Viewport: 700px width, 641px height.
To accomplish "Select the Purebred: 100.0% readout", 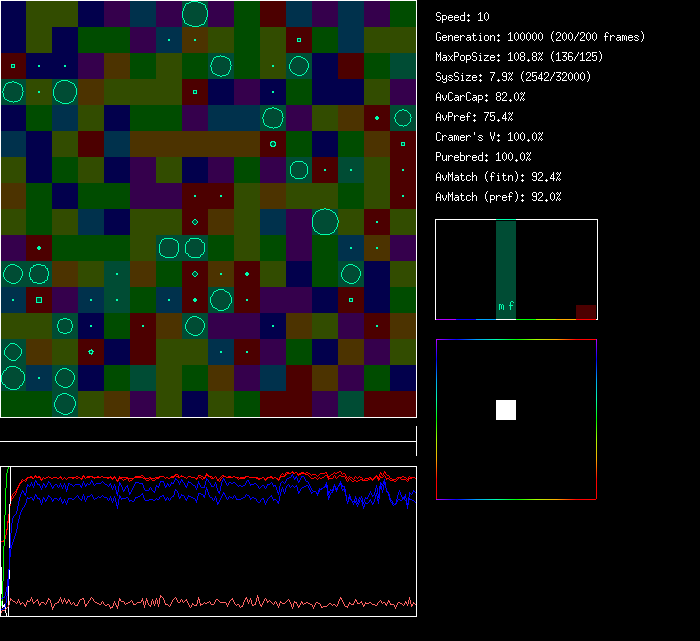I will pos(484,157).
